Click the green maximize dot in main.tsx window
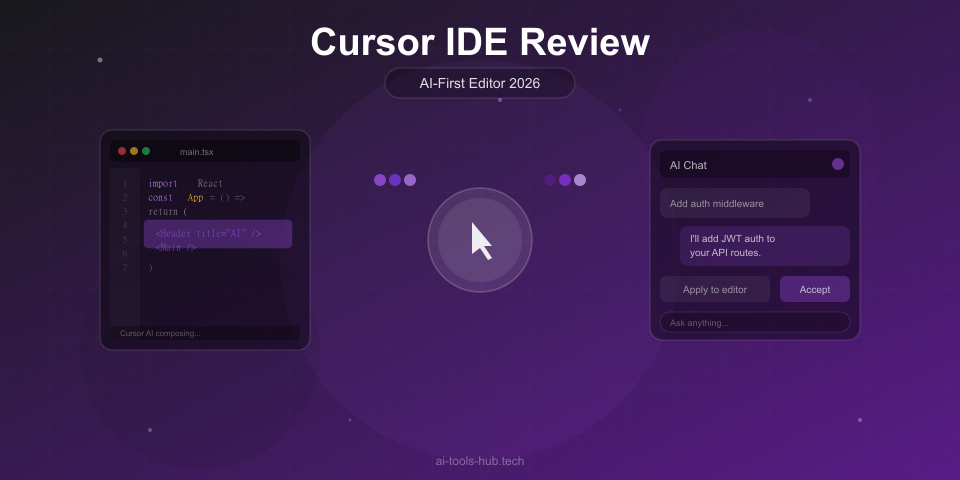 click(146, 151)
